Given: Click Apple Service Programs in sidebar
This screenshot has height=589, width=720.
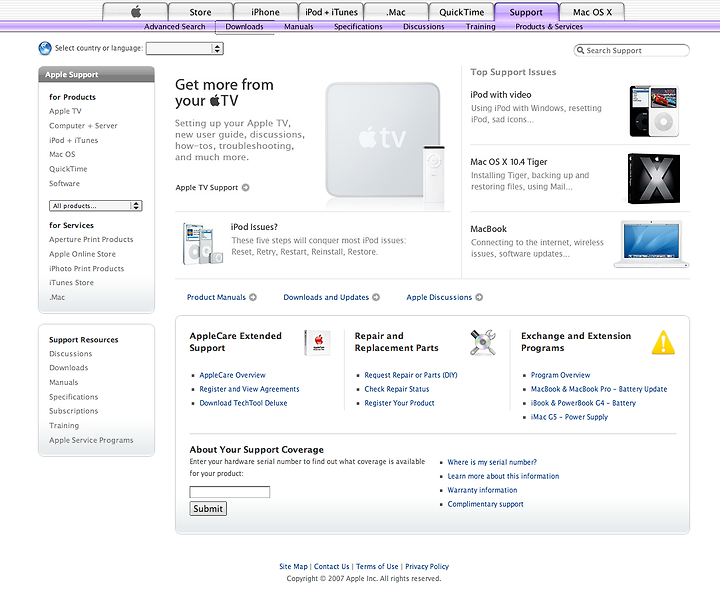Looking at the screenshot, I should coord(91,440).
